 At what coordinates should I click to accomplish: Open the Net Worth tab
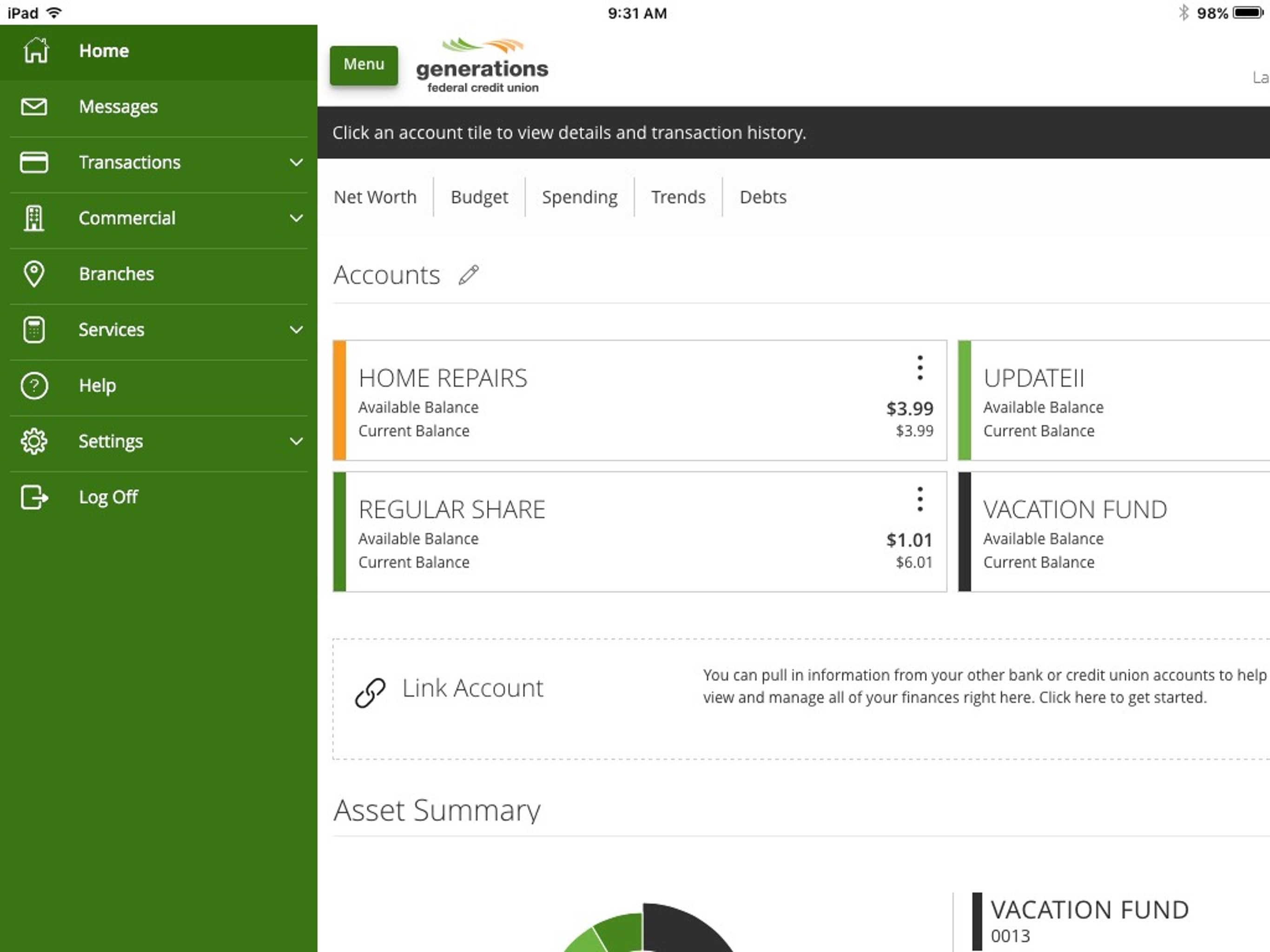point(375,197)
